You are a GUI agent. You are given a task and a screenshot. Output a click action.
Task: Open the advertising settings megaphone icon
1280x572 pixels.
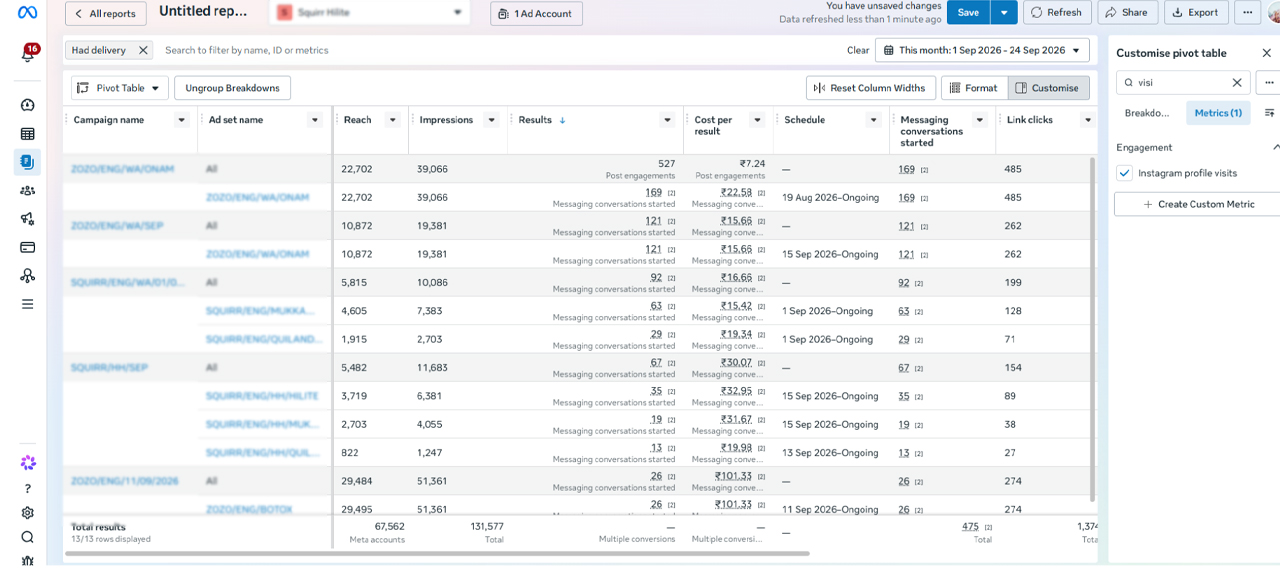(x=28, y=219)
